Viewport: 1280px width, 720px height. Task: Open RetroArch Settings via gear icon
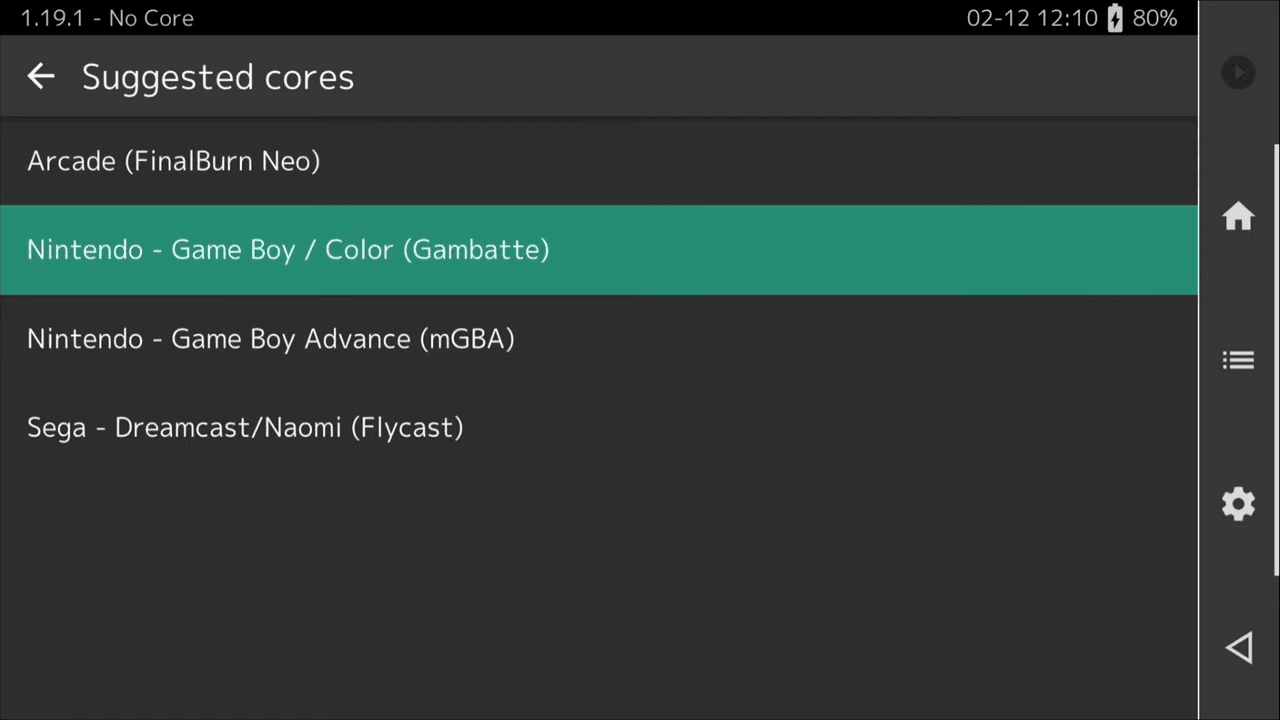(1238, 503)
